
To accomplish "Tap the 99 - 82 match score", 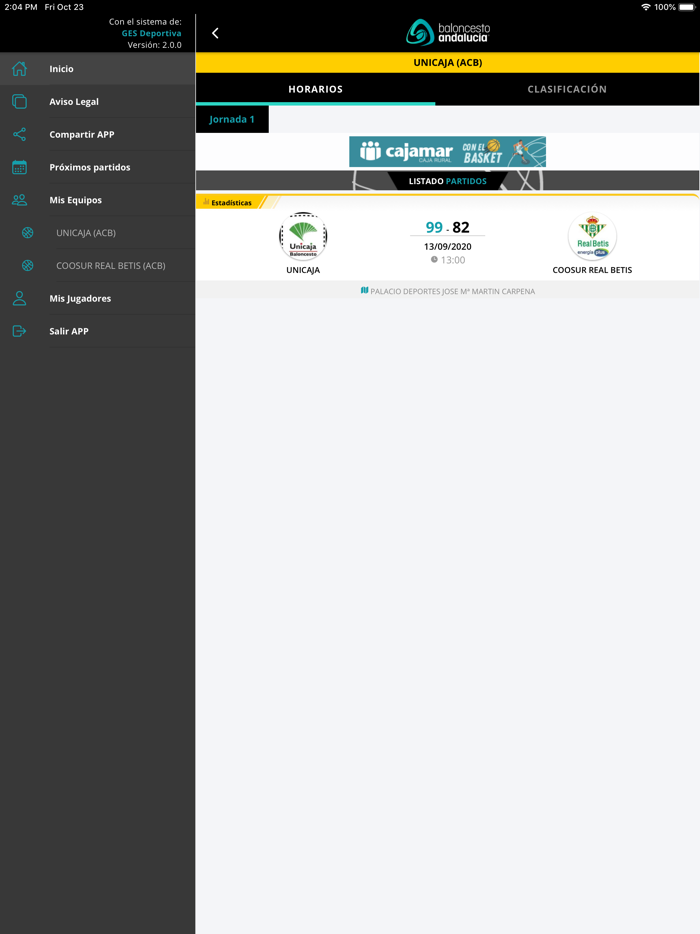I will (x=447, y=228).
